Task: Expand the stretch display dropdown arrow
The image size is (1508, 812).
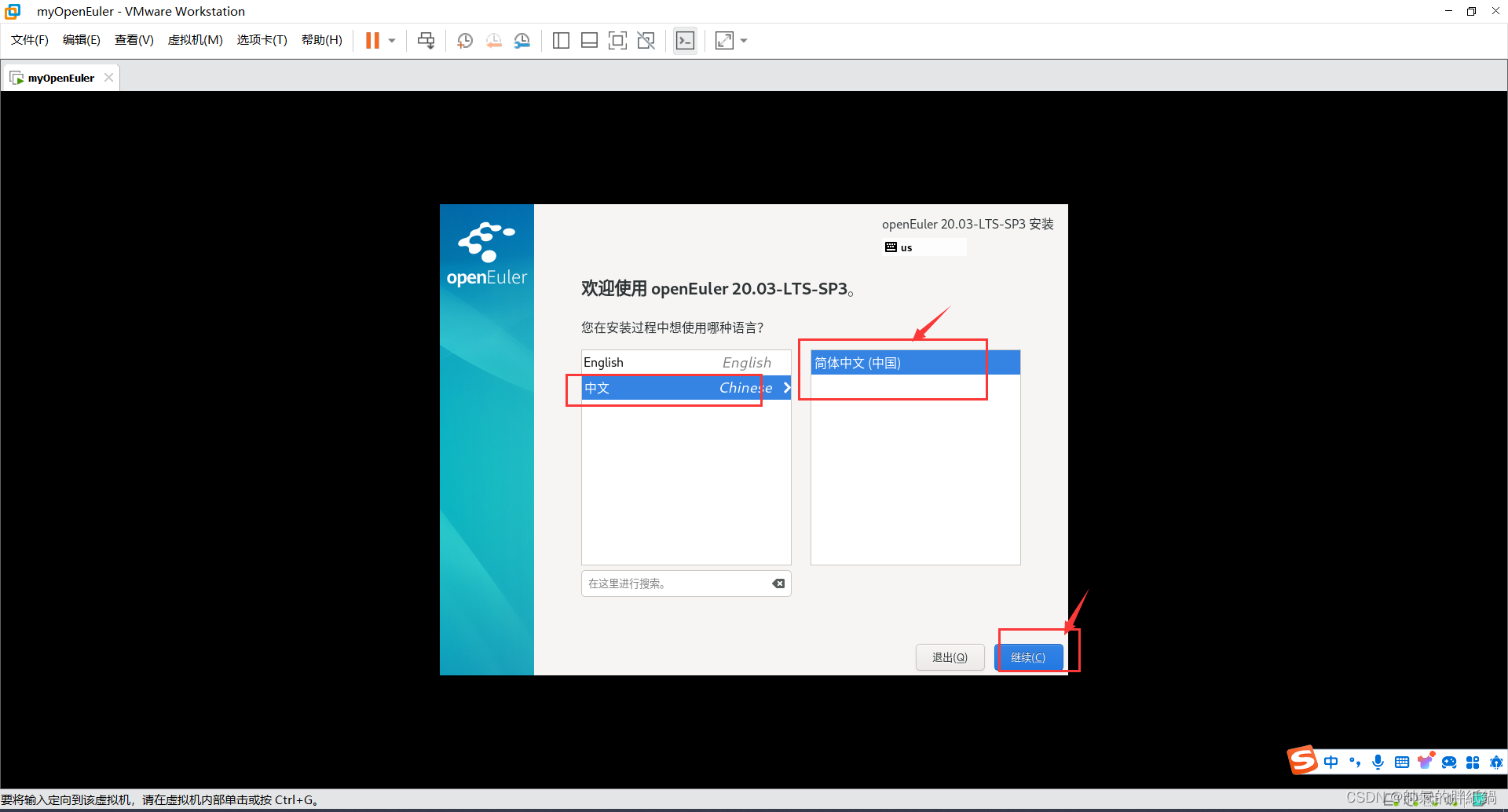Action: 744,41
